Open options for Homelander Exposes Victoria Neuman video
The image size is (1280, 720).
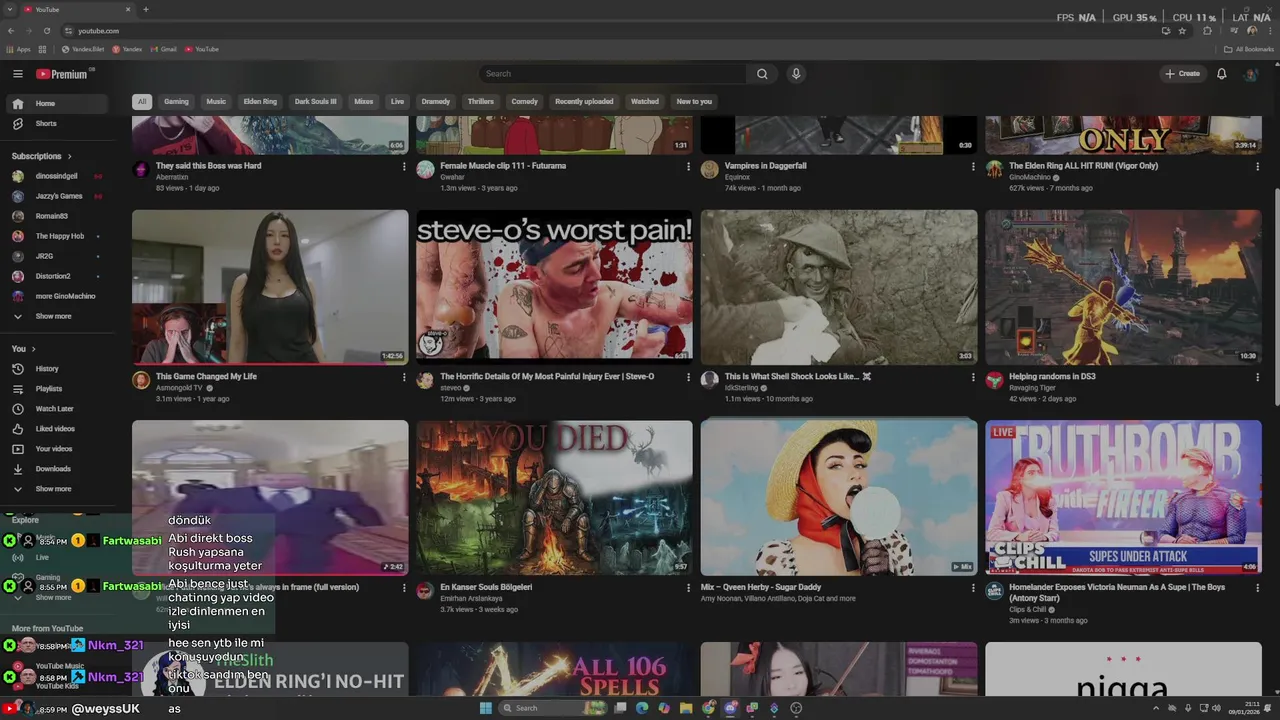pos(1257,588)
